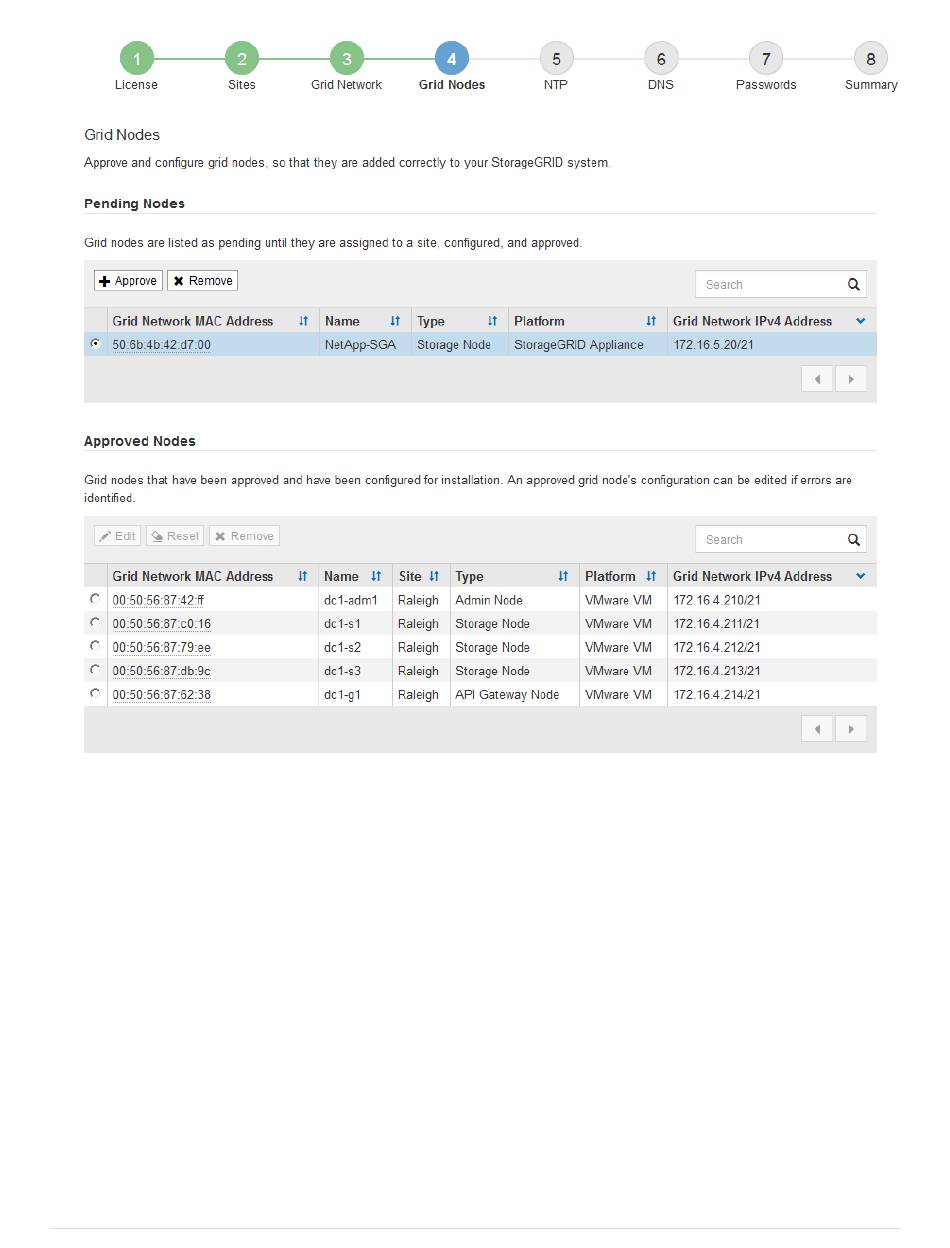Sort Pending Nodes by MAC Address
Image resolution: width=950 pixels, height=1248 pixels.
(303, 321)
